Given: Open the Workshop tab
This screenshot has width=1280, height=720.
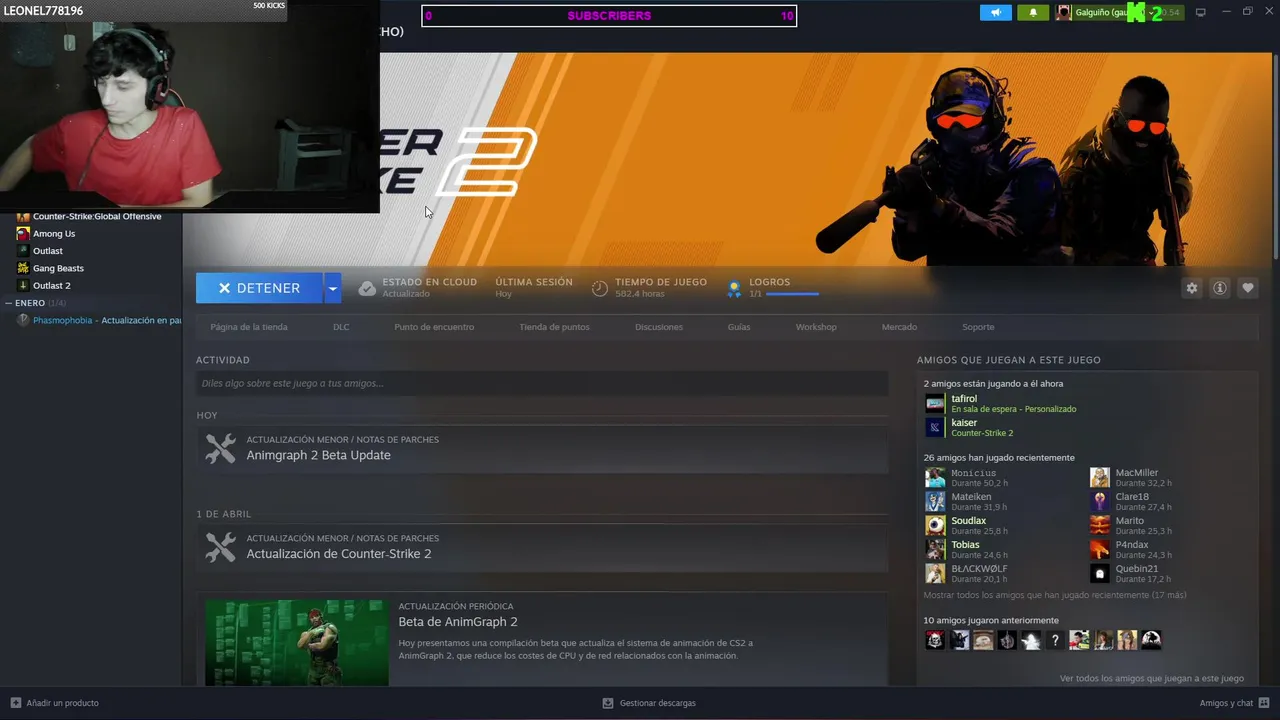Looking at the screenshot, I should click(x=816, y=327).
